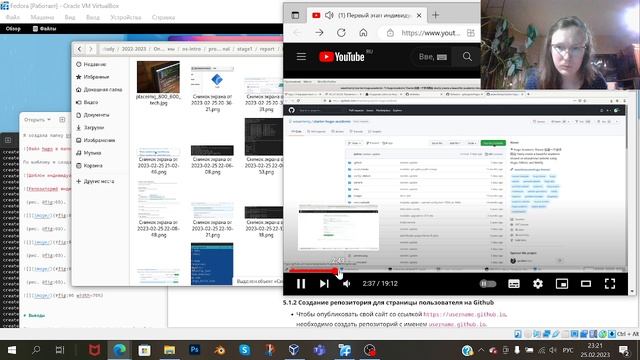Toggle subtitles on the YouTube player
This screenshot has height=360, width=640.
(514, 284)
